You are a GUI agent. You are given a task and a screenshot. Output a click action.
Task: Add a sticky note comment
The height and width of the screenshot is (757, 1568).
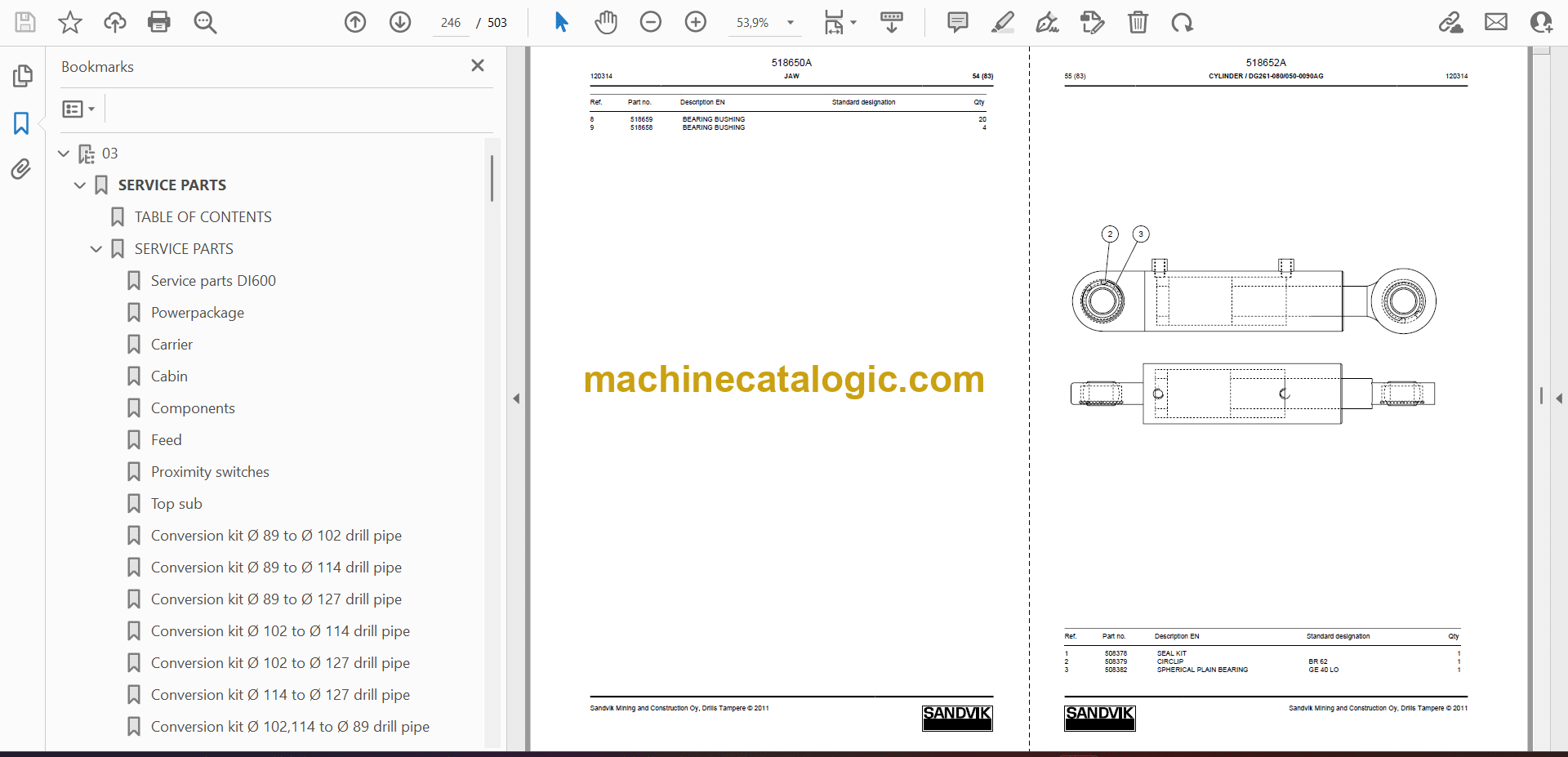tap(957, 22)
